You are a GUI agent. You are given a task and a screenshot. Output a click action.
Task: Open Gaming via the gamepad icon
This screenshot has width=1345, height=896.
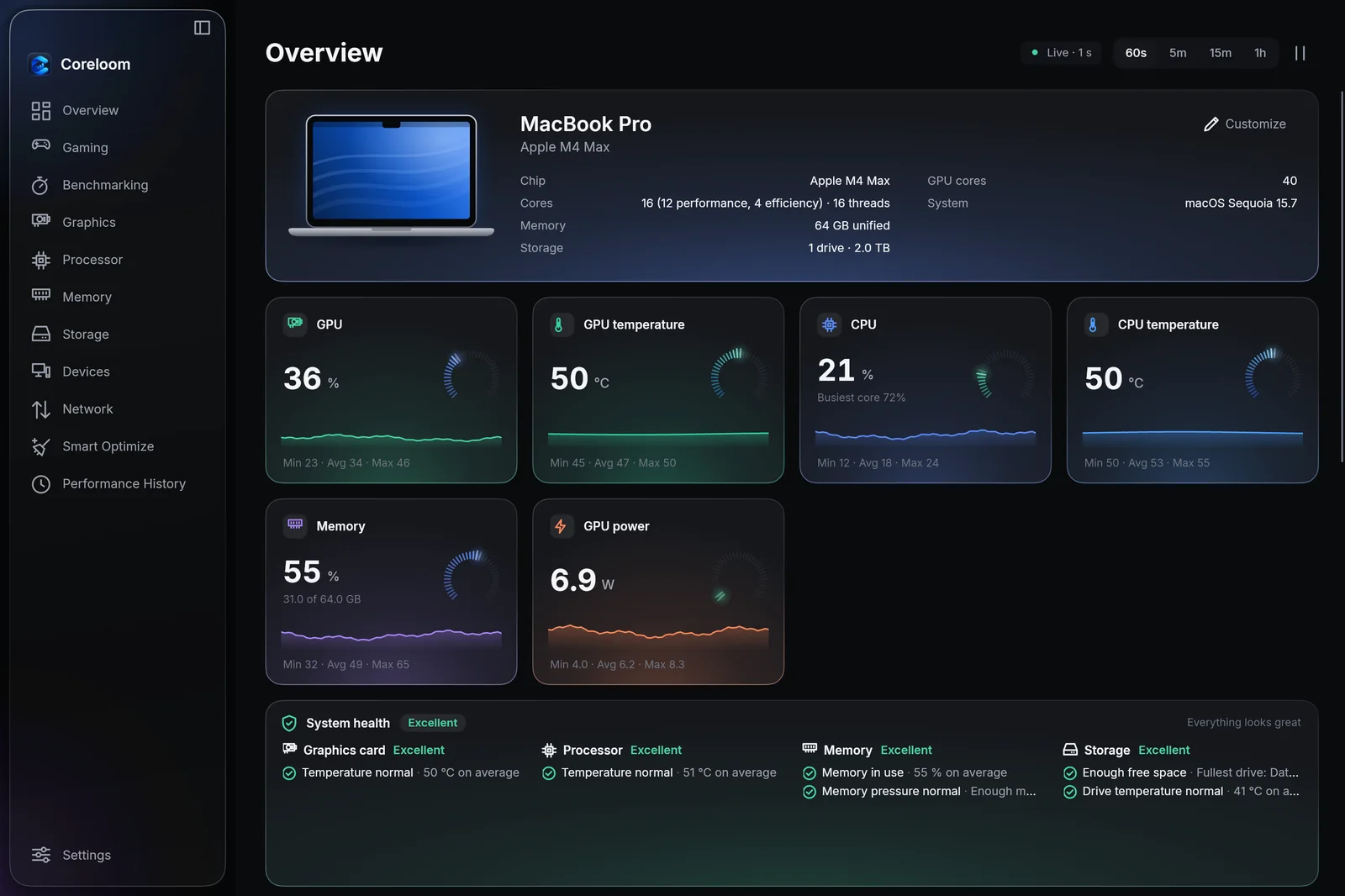coord(40,145)
